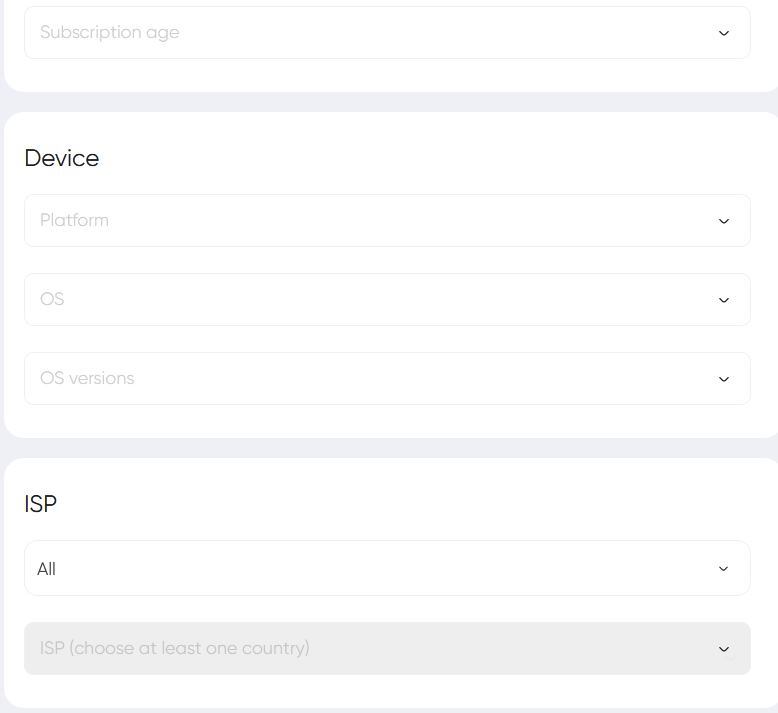Click the ISP section heading

pos(41,504)
